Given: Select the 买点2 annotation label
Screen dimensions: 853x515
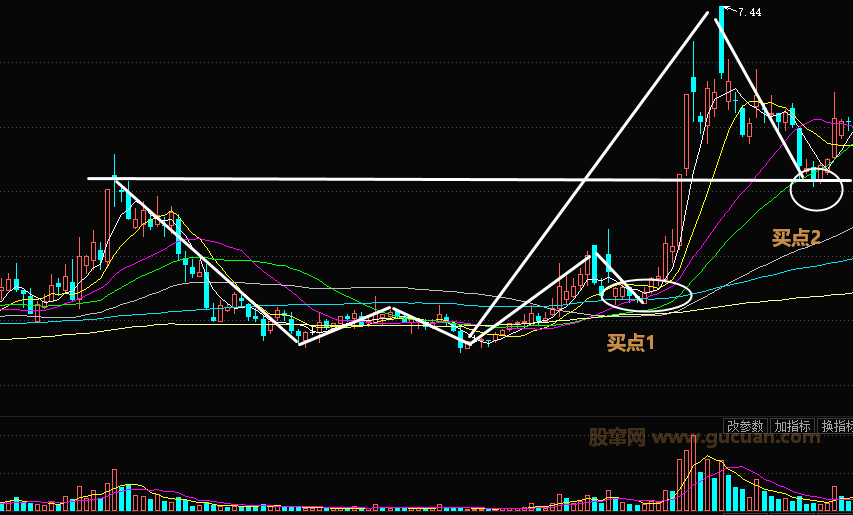Looking at the screenshot, I should (x=796, y=238).
